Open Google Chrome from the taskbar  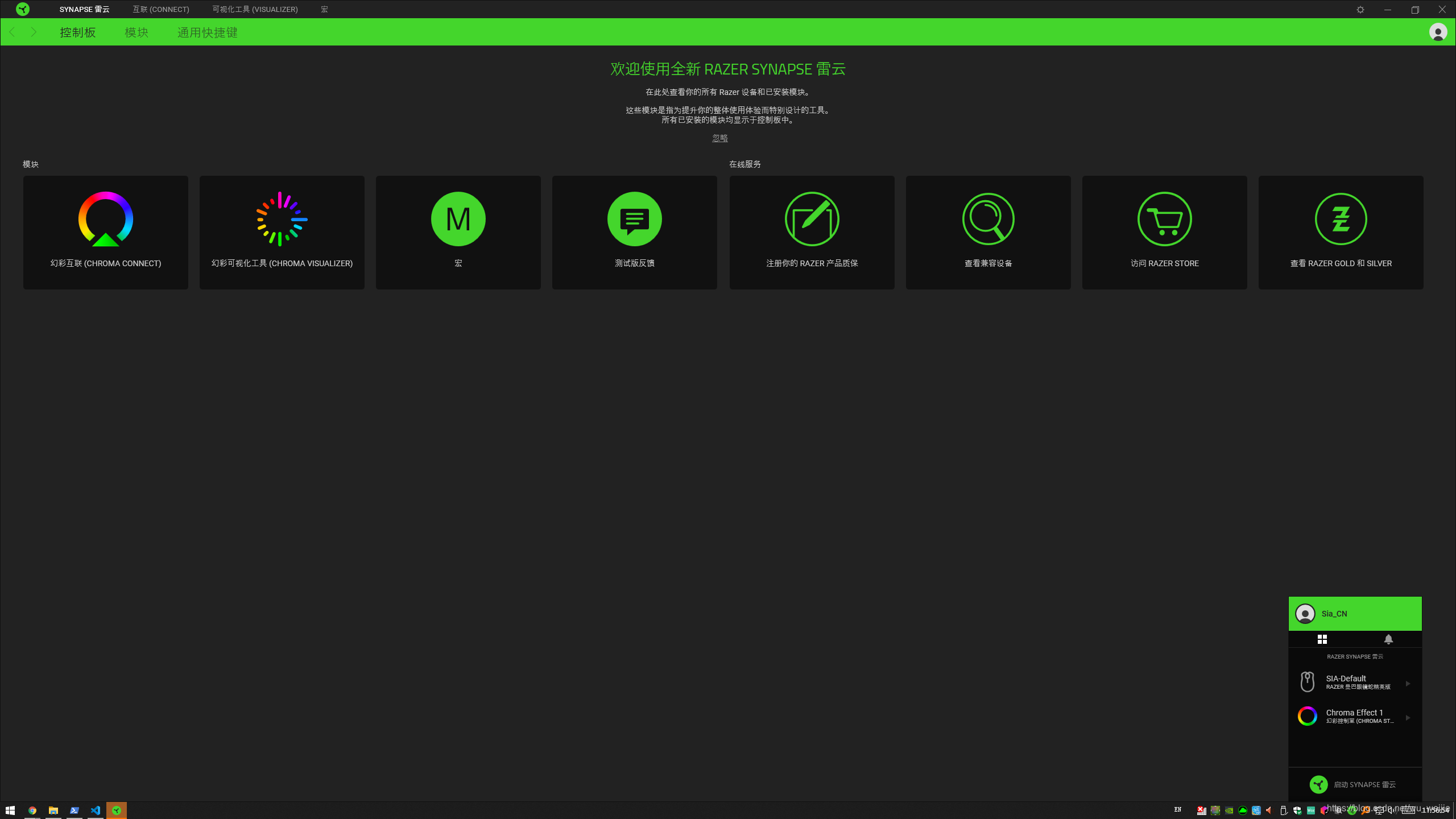[32, 810]
